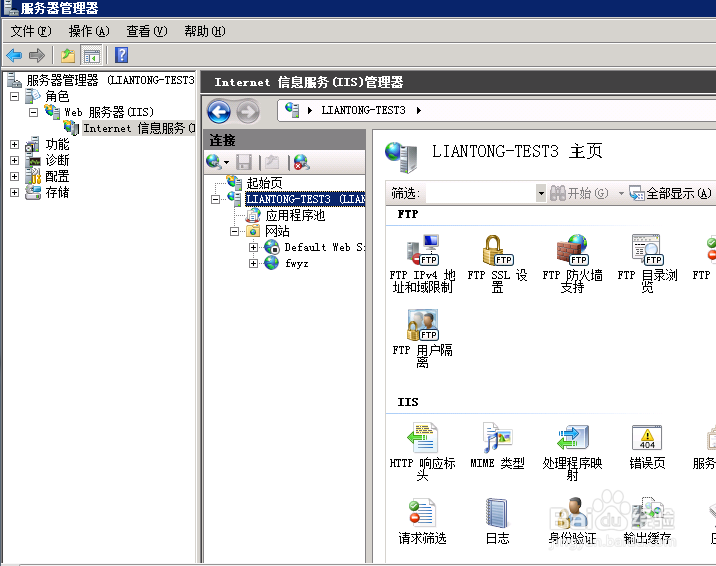
Task: Open 处理程序映射 feature
Action: click(572, 451)
